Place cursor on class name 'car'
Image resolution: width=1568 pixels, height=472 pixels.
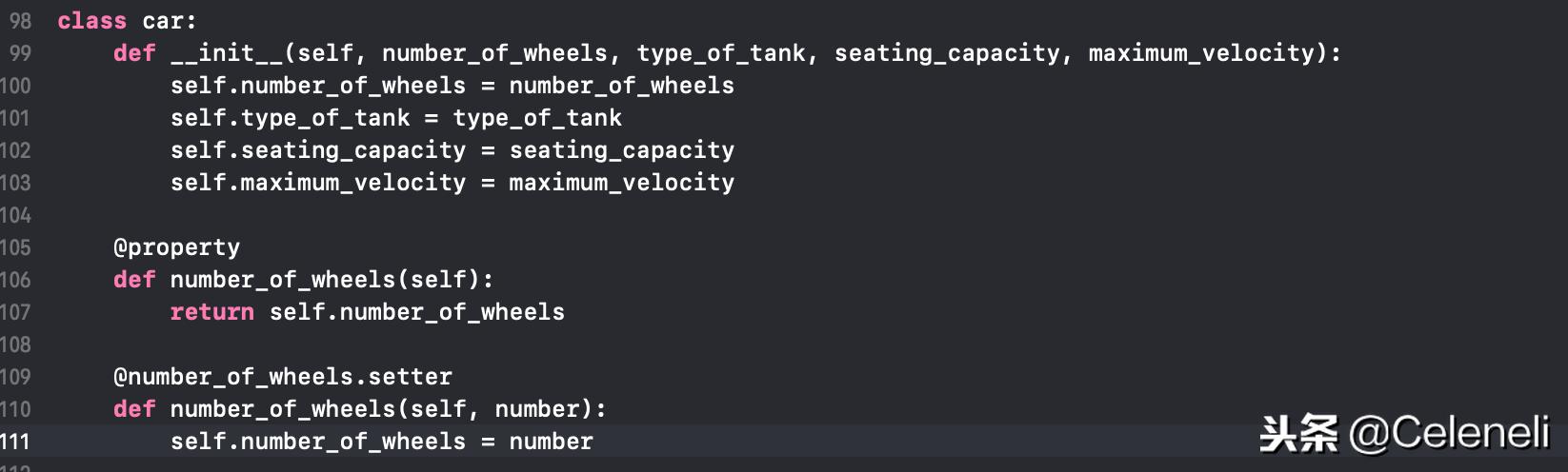(x=170, y=21)
